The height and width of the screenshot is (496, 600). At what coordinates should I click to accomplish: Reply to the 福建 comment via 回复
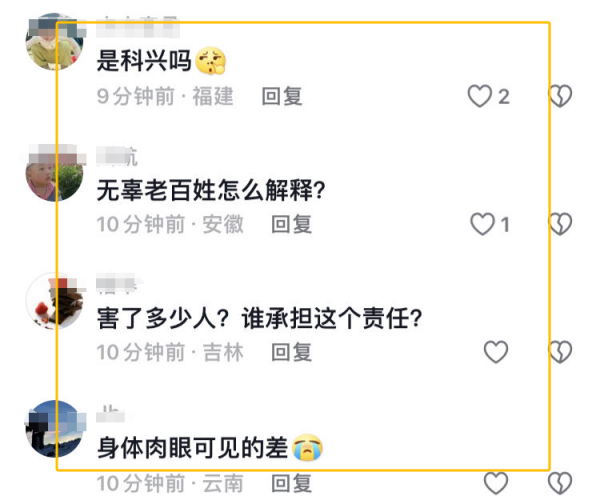click(282, 96)
